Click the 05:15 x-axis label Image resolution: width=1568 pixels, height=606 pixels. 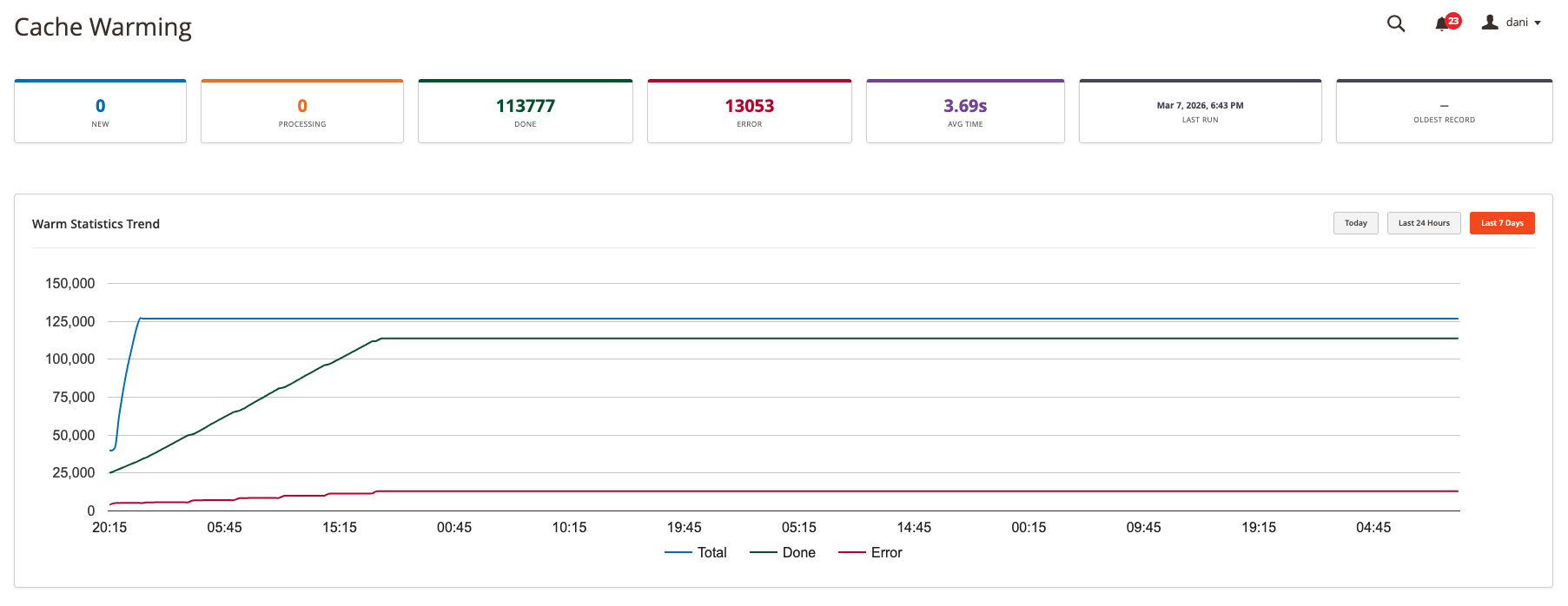pos(799,527)
